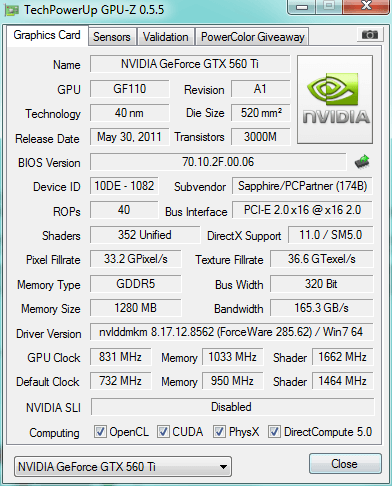Click the camera screenshot icon
This screenshot has width=392, height=486.
(x=369, y=34)
